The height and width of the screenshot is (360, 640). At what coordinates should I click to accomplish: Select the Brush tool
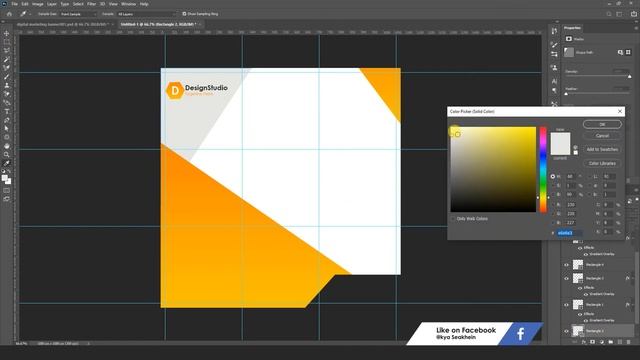point(7,77)
